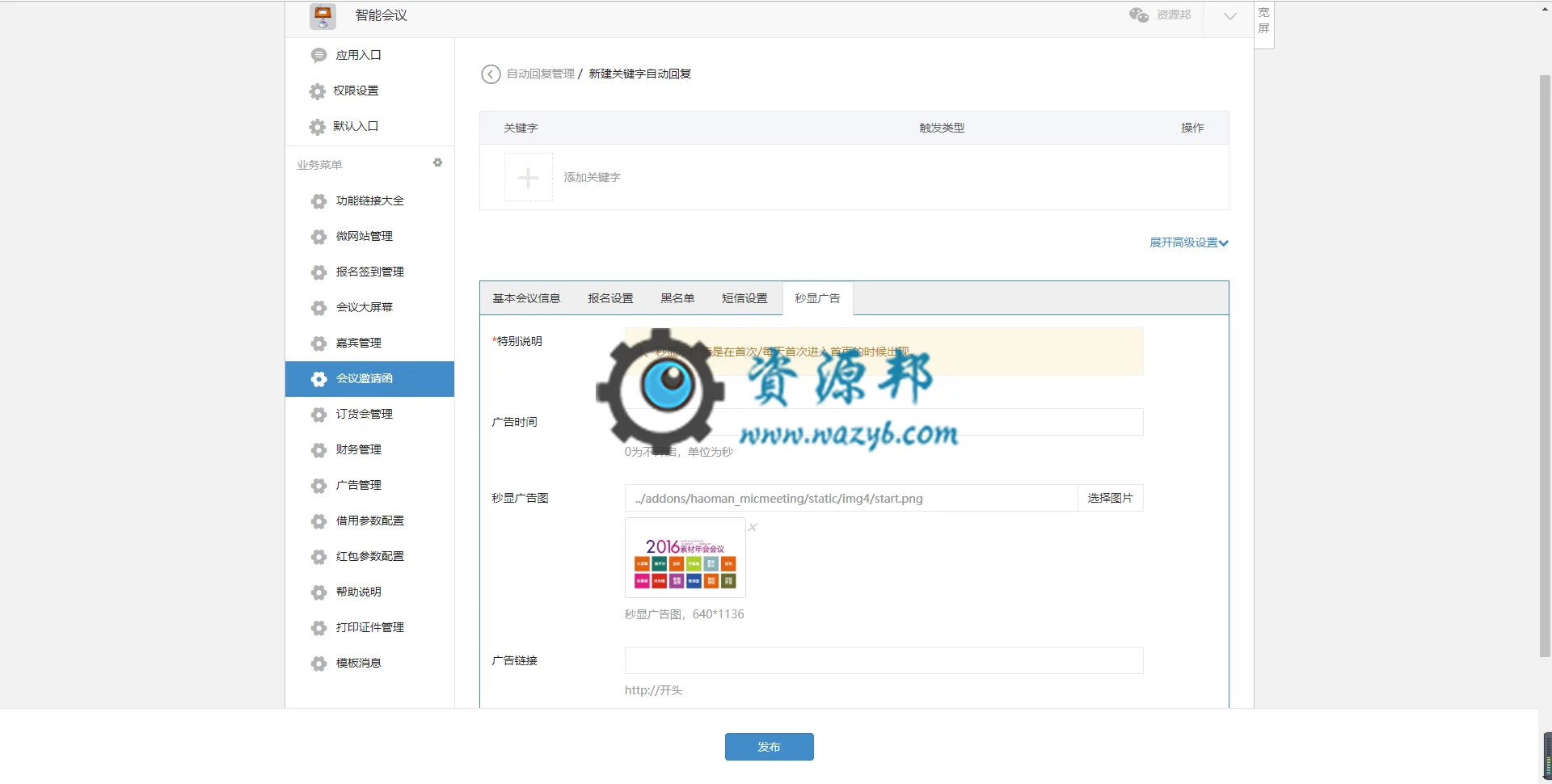
Task: Expand 展开高级设置 advanced settings
Action: click(x=1188, y=242)
